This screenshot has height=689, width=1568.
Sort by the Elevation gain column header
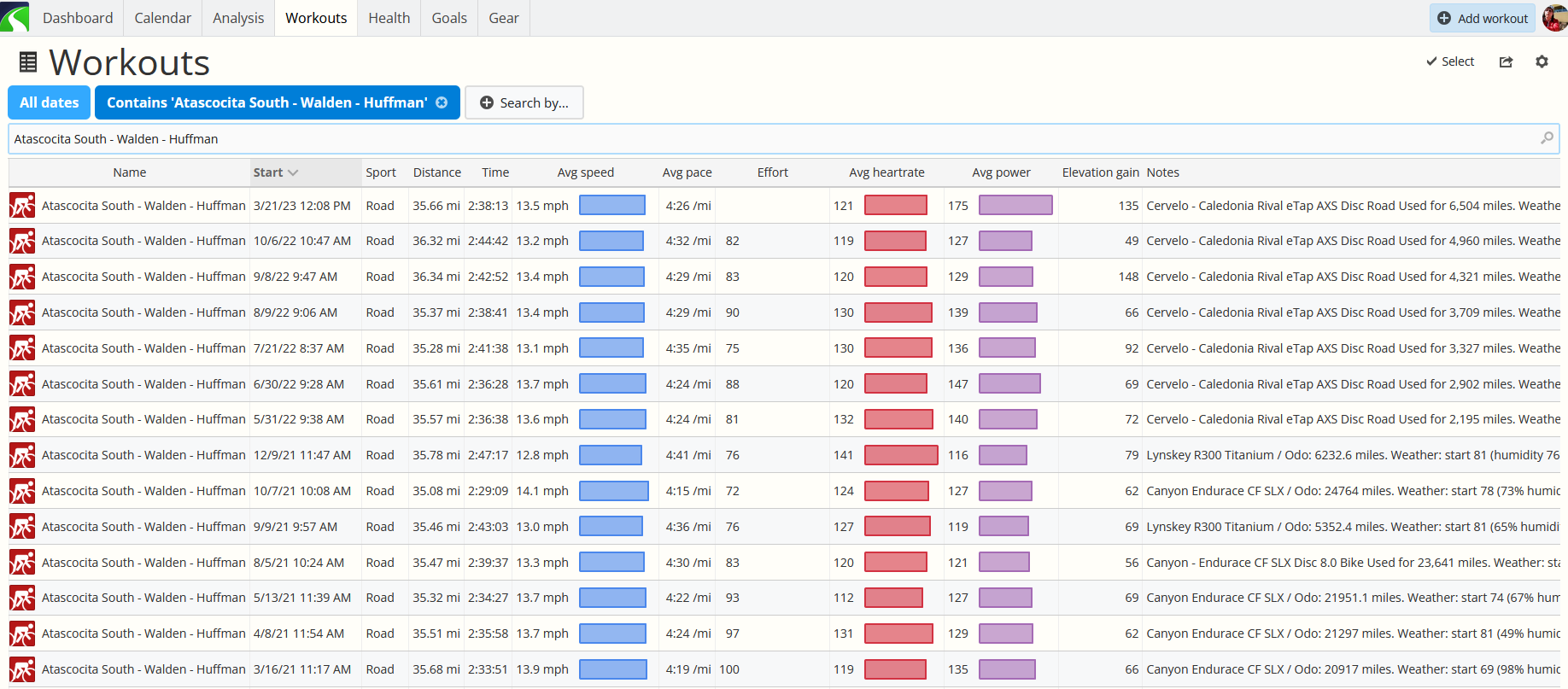click(1100, 172)
